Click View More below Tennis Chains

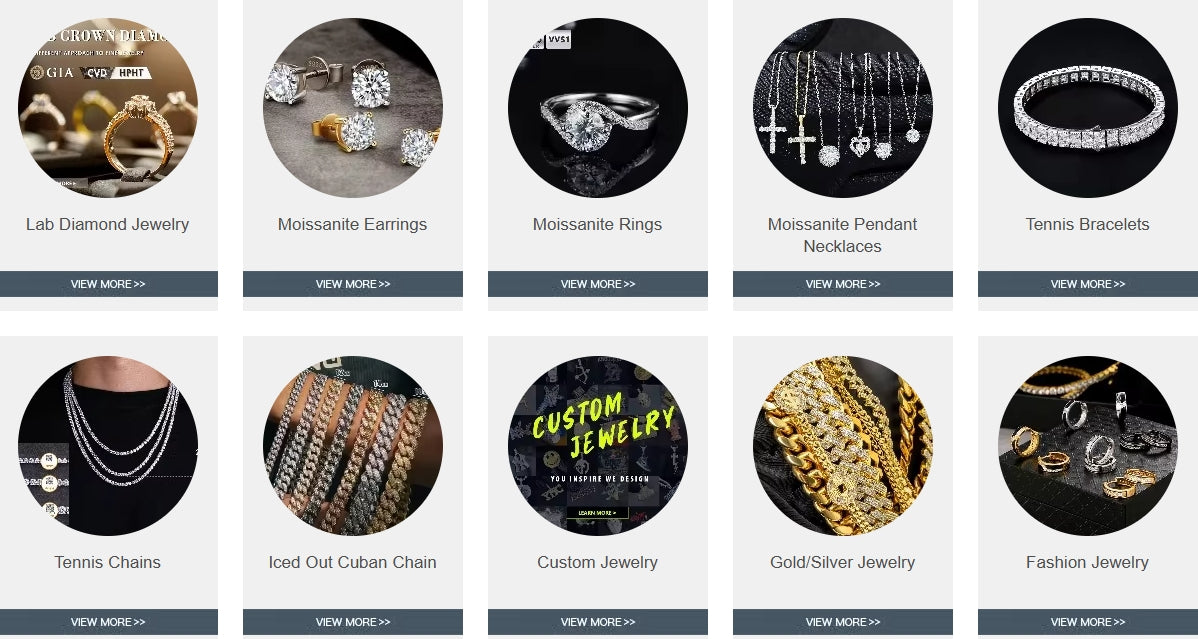coord(108,621)
